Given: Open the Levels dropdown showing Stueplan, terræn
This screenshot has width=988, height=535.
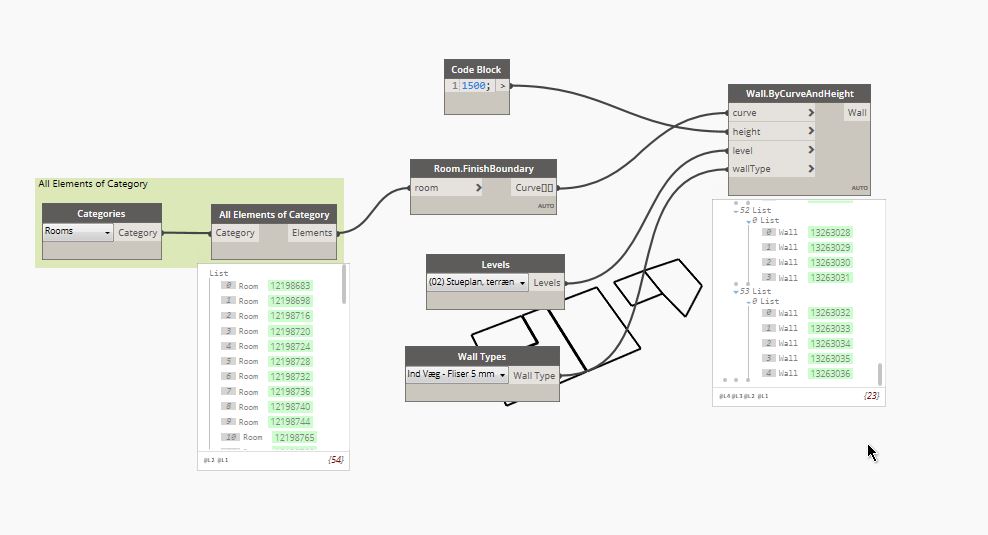Looking at the screenshot, I should click(x=477, y=282).
